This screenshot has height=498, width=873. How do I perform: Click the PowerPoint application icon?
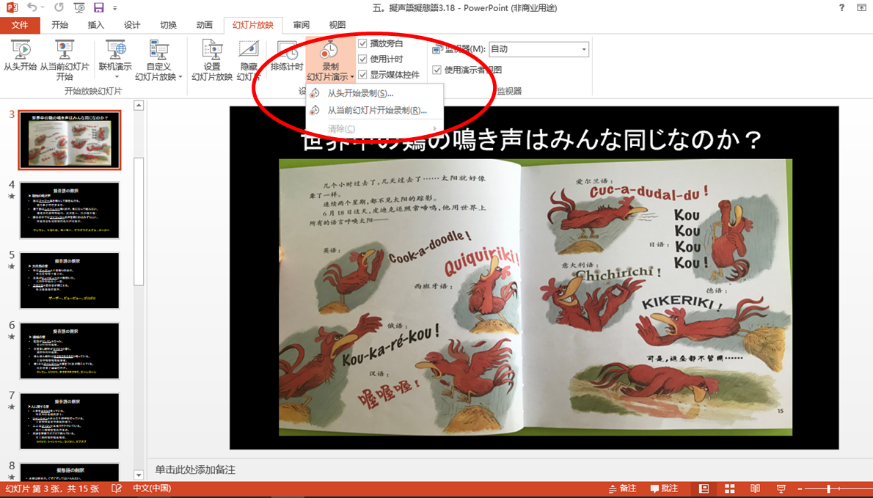point(12,8)
